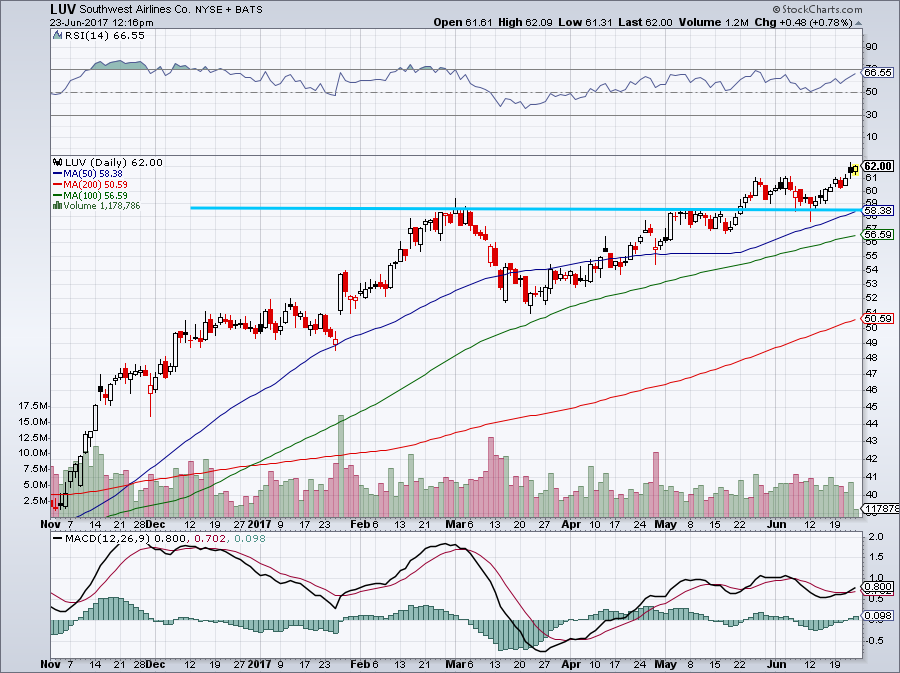900x673 pixels.
Task: Click the tall late-January volume spike bar
Action: point(341,465)
